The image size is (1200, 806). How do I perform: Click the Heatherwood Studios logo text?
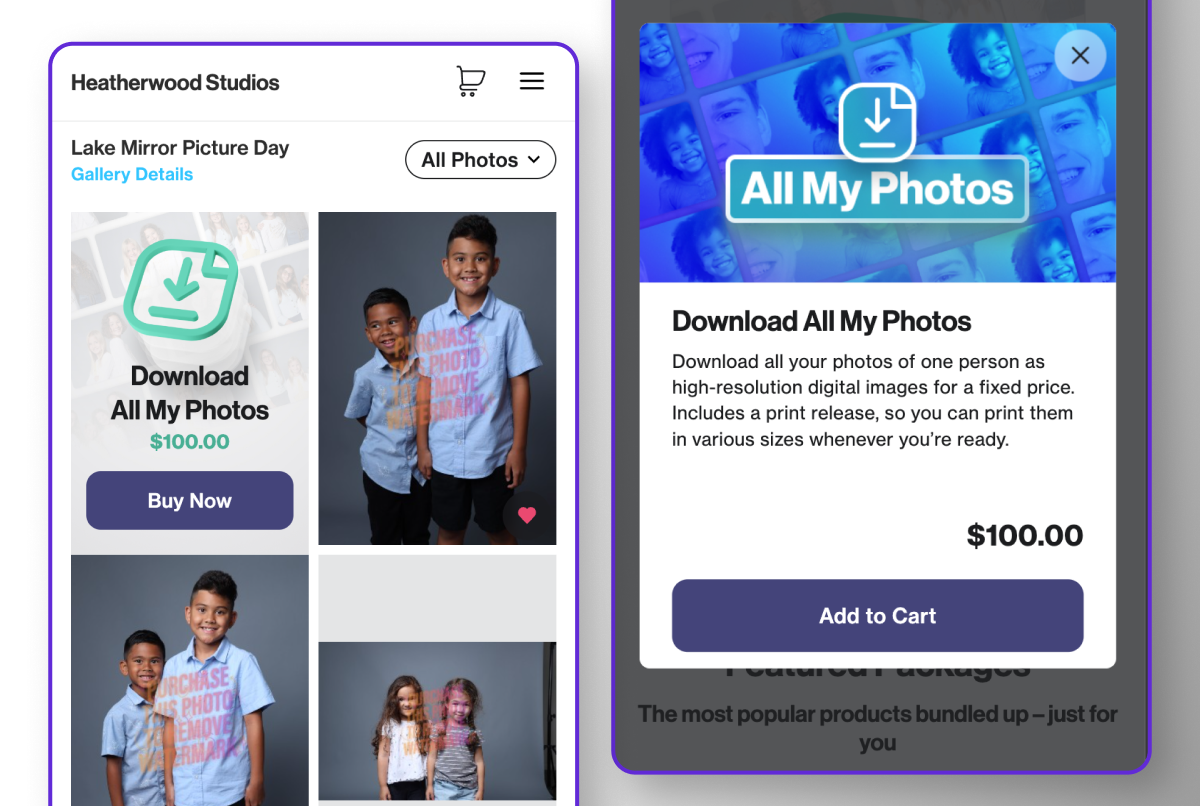(175, 83)
